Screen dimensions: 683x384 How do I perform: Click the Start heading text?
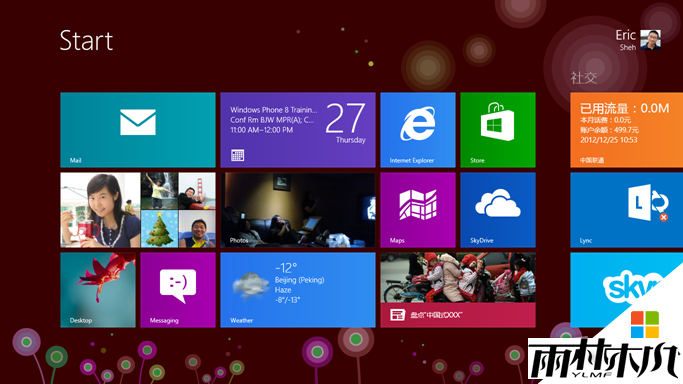coord(86,40)
